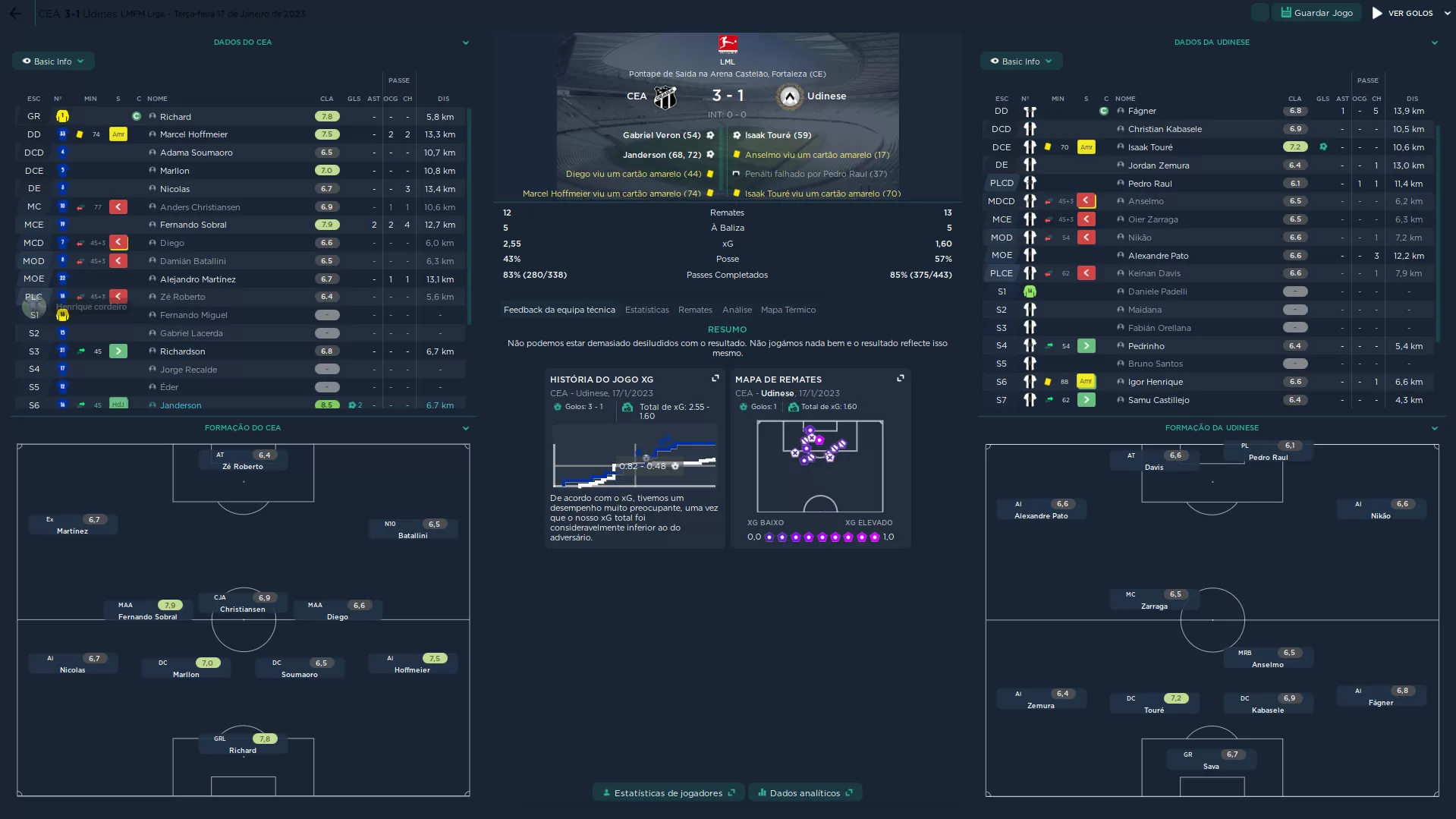Click Diego viu um cartão amarelo event
This screenshot has width=1456, height=819.
640,174
